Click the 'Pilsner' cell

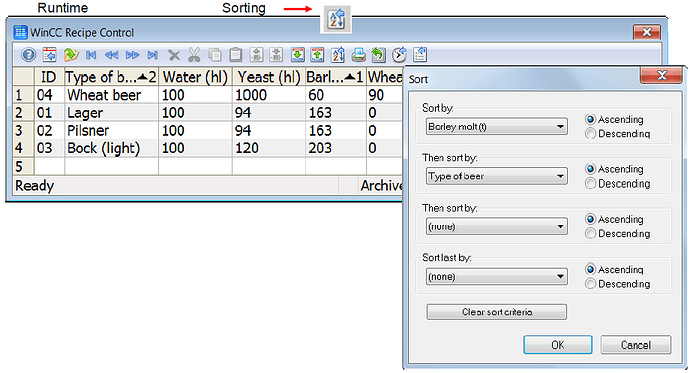click(x=111, y=131)
